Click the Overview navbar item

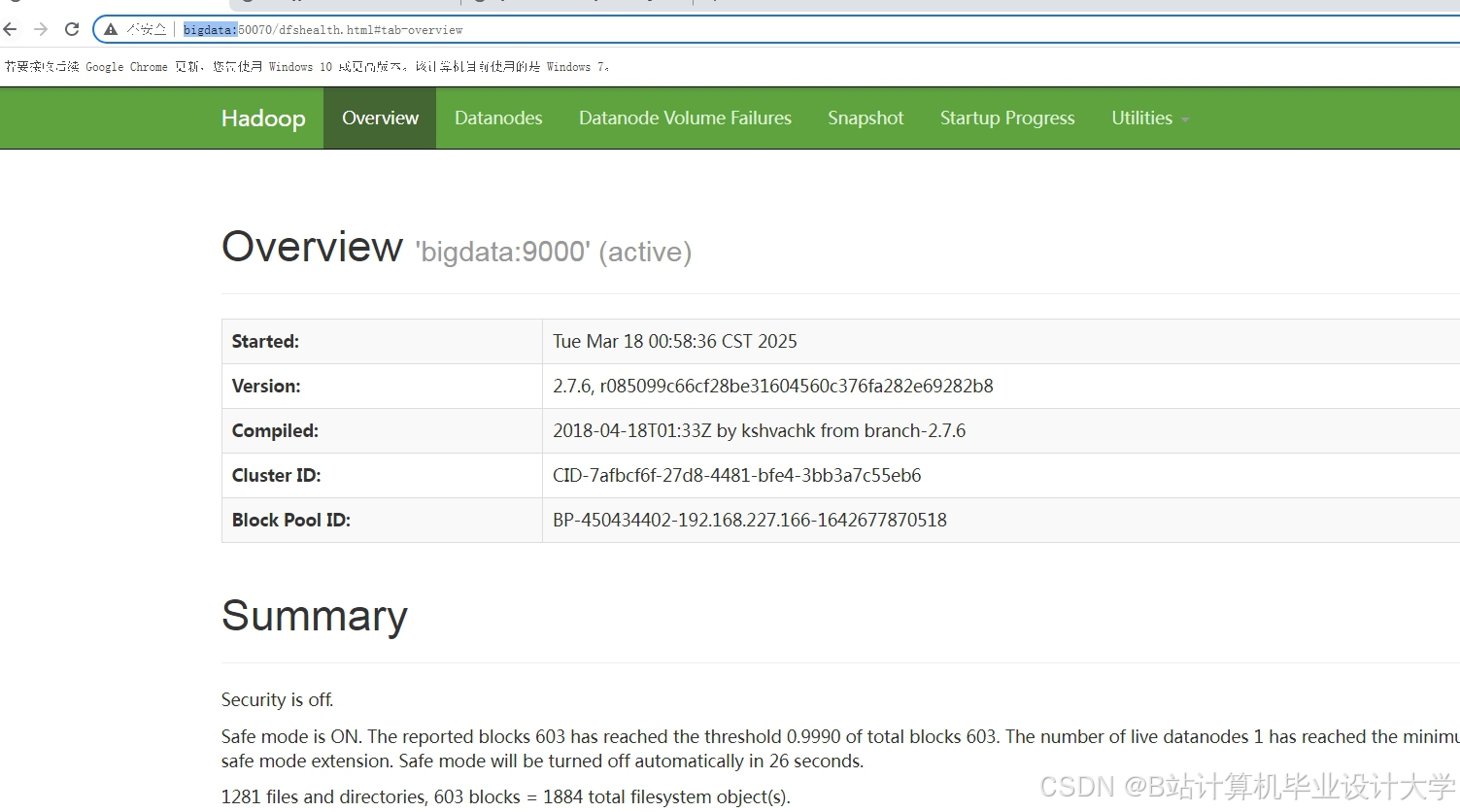[x=380, y=118]
